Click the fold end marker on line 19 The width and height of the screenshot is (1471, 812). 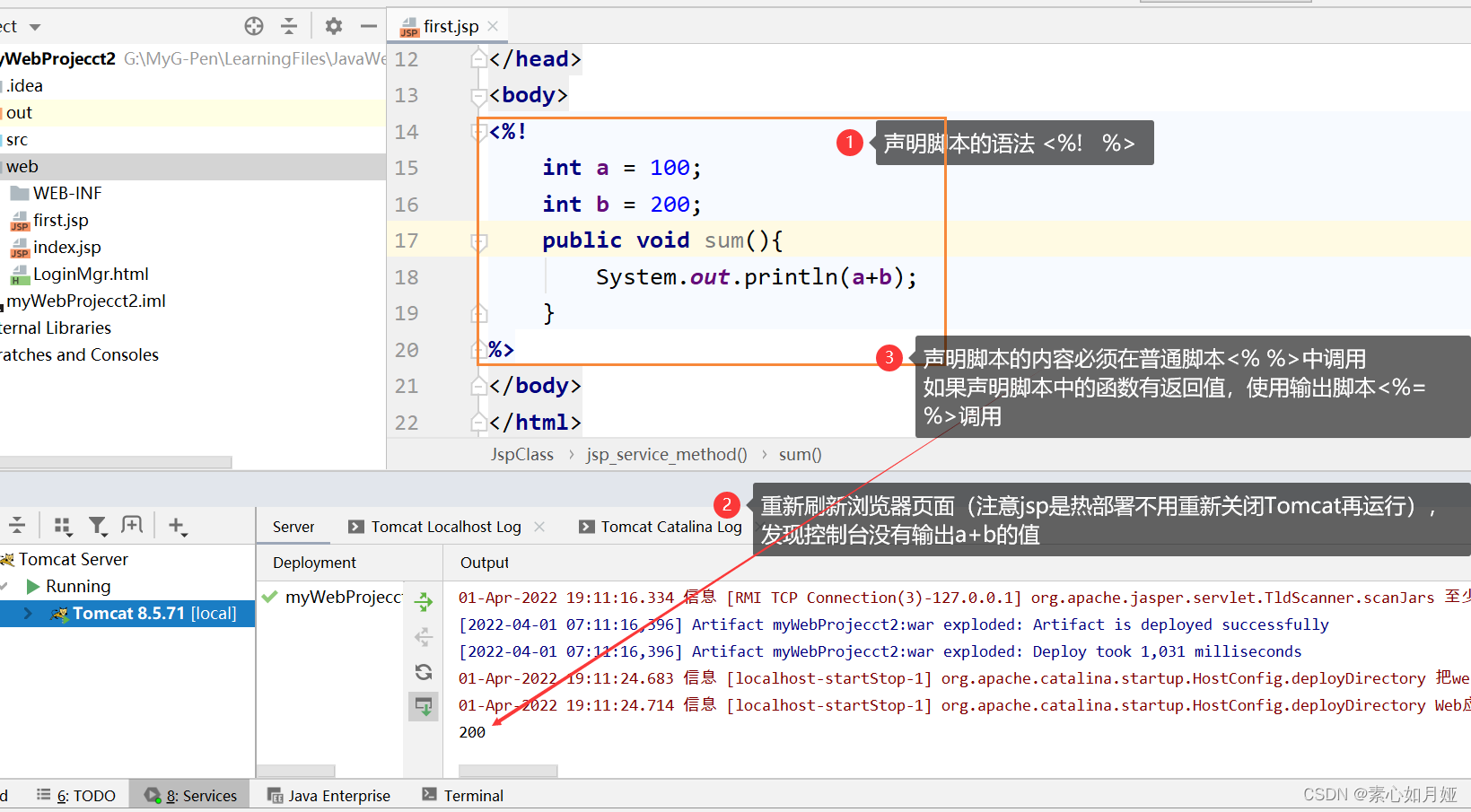point(479,313)
